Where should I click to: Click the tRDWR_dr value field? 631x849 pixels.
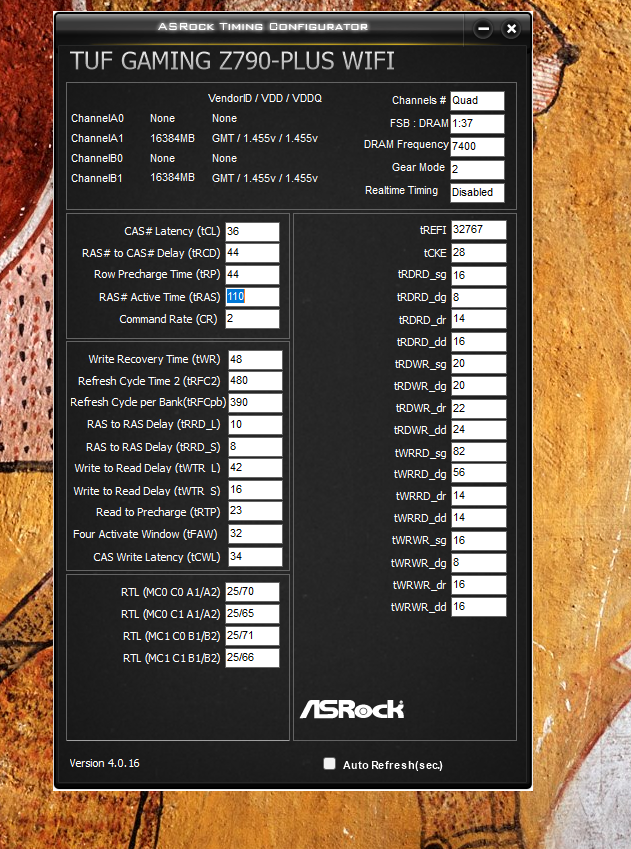[479, 408]
